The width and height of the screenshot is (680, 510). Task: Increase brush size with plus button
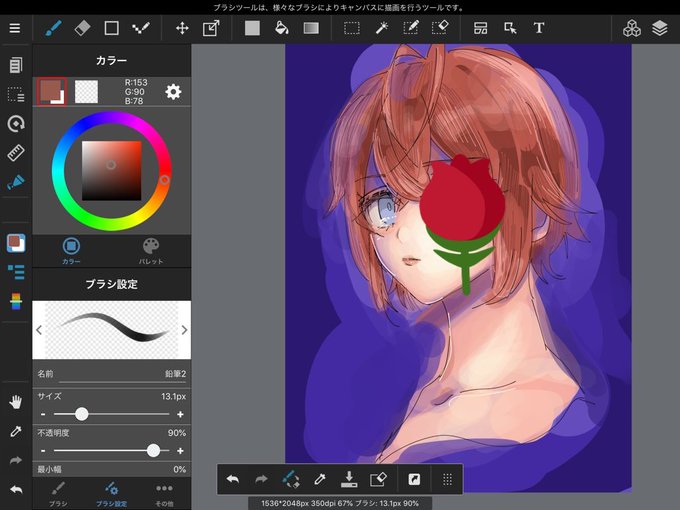(180, 415)
